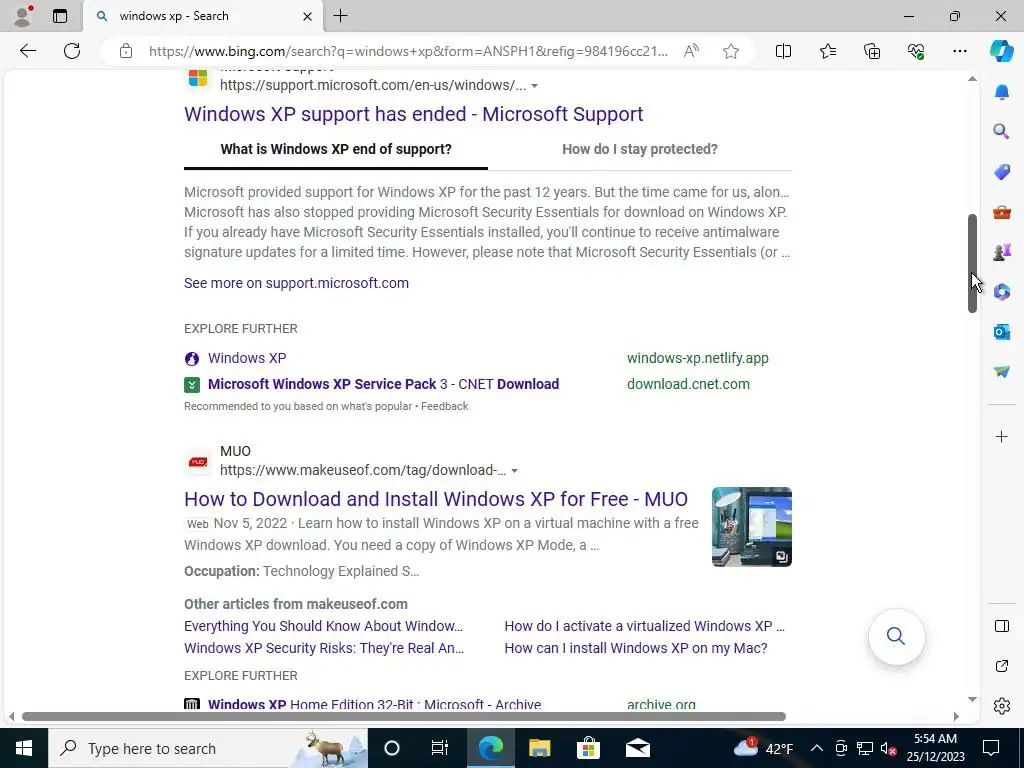1024x768 pixels.
Task: Open the Edge profile icon
Action: [24, 16]
